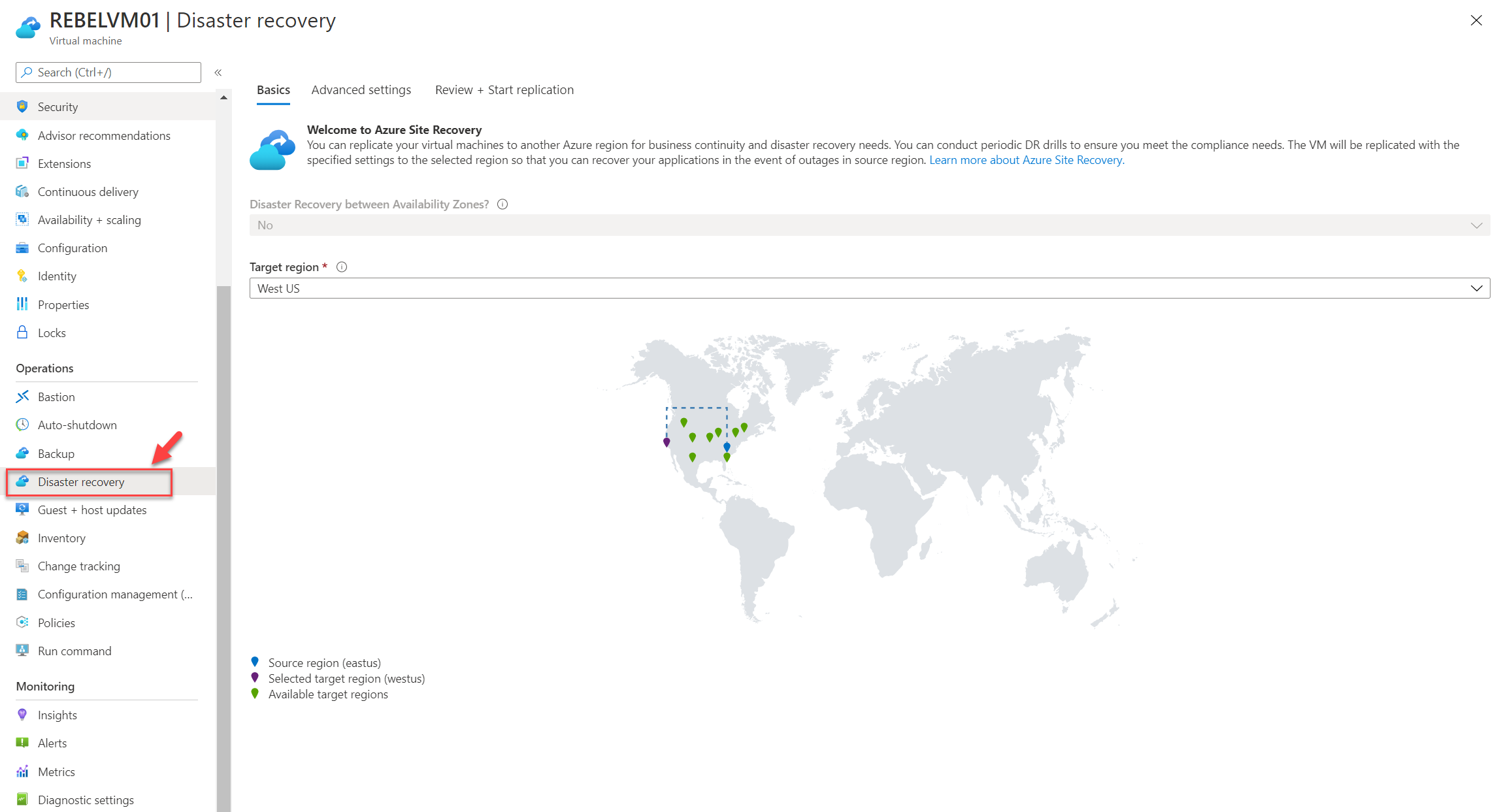The image size is (1499, 812).
Task: Expand the Availability Zones No dropdown
Action: tap(870, 225)
